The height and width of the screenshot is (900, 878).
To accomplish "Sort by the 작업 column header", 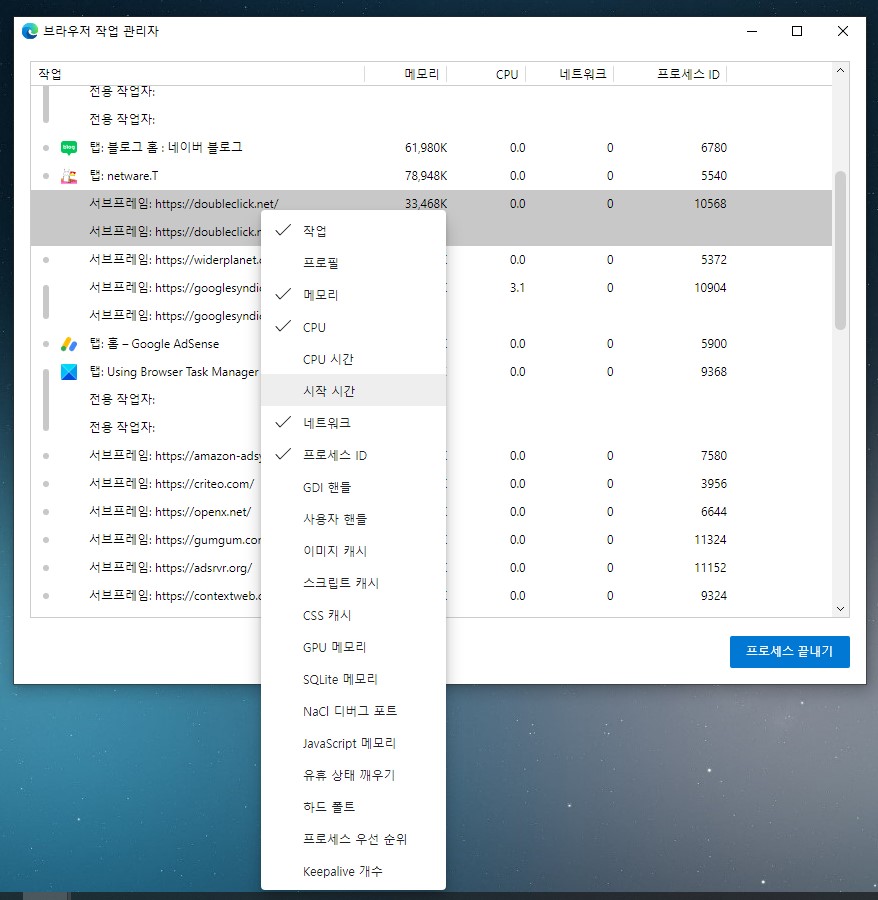I will pos(197,74).
